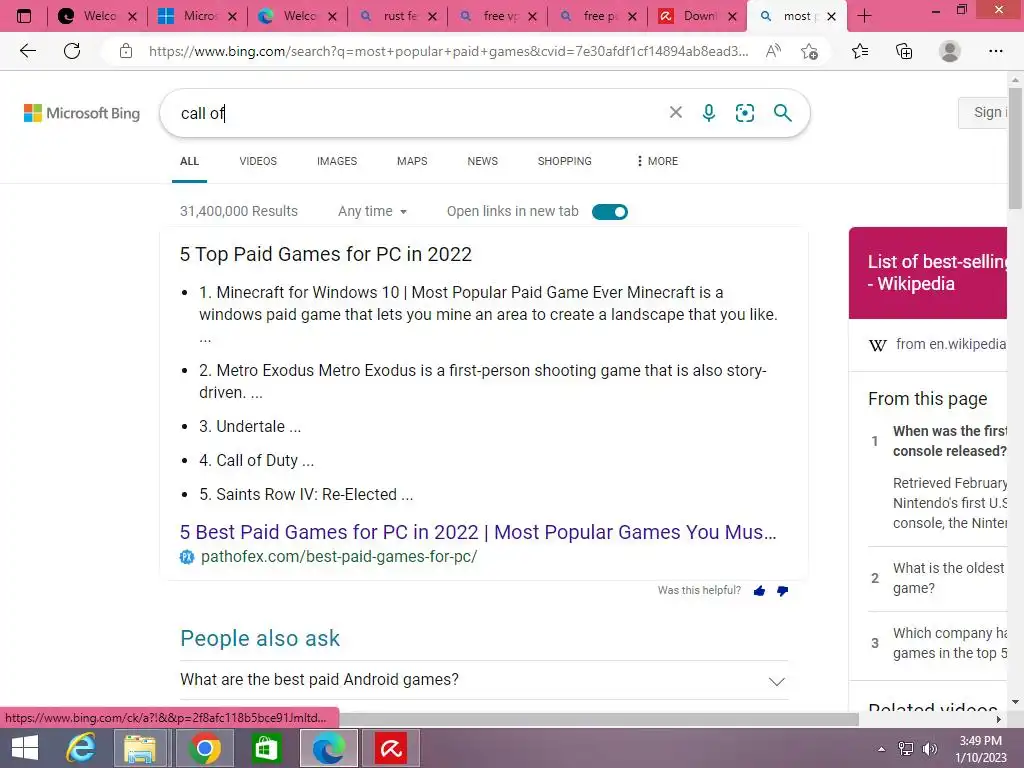Click the 31,400,000 Results text

pyautogui.click(x=238, y=211)
